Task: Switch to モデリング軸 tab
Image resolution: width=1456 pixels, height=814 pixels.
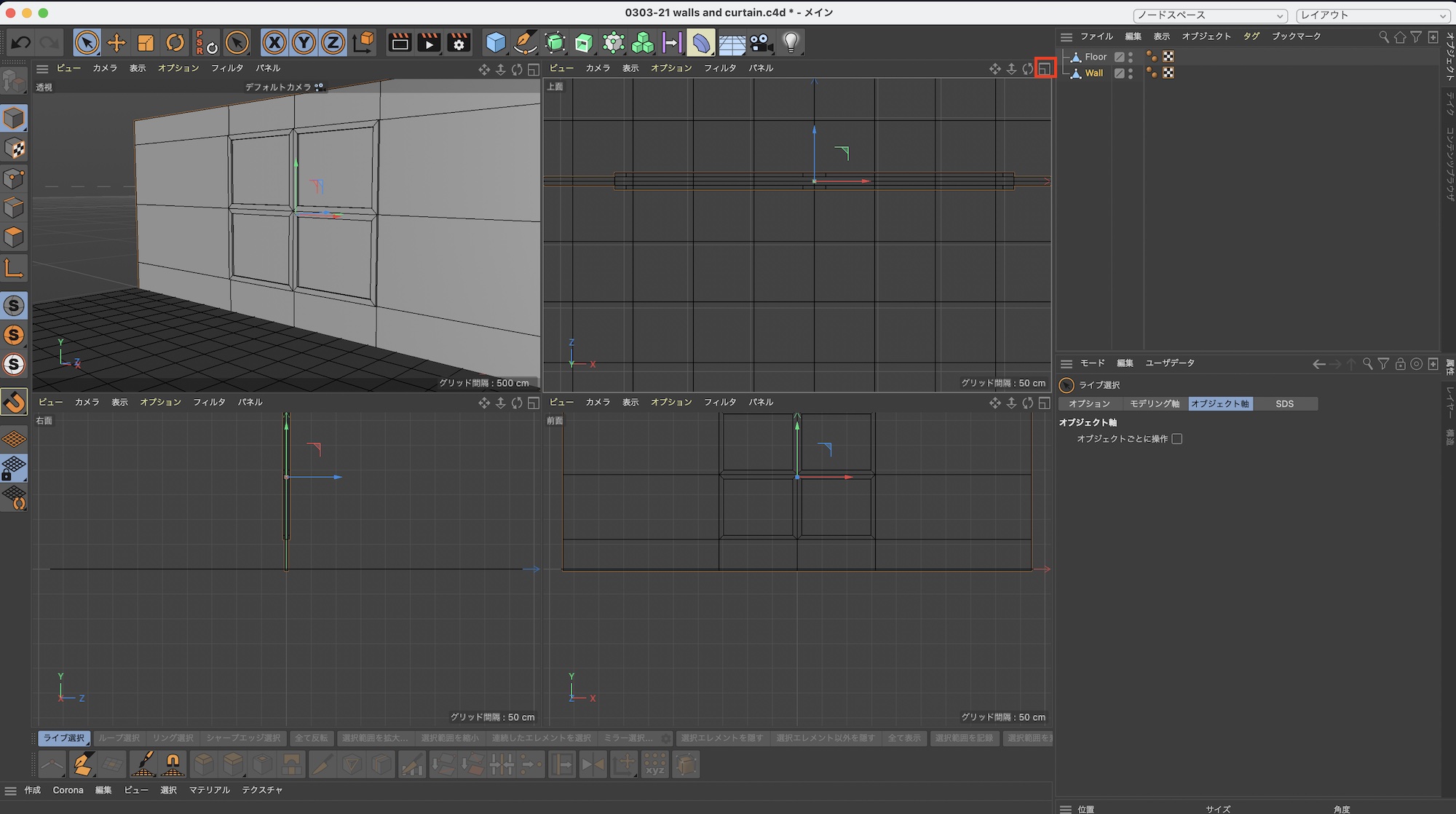Action: [x=1154, y=403]
